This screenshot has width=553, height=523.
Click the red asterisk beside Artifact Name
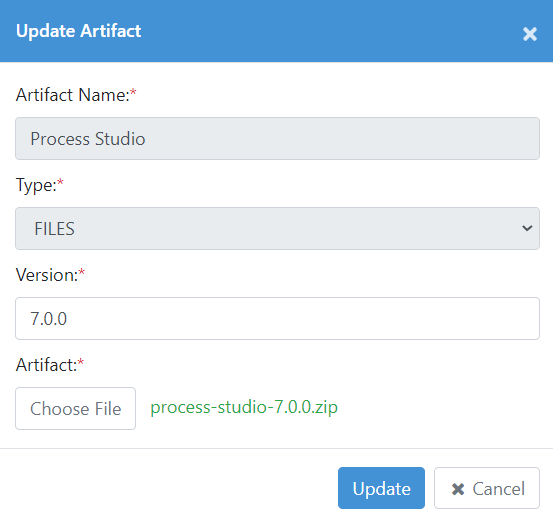(133, 92)
